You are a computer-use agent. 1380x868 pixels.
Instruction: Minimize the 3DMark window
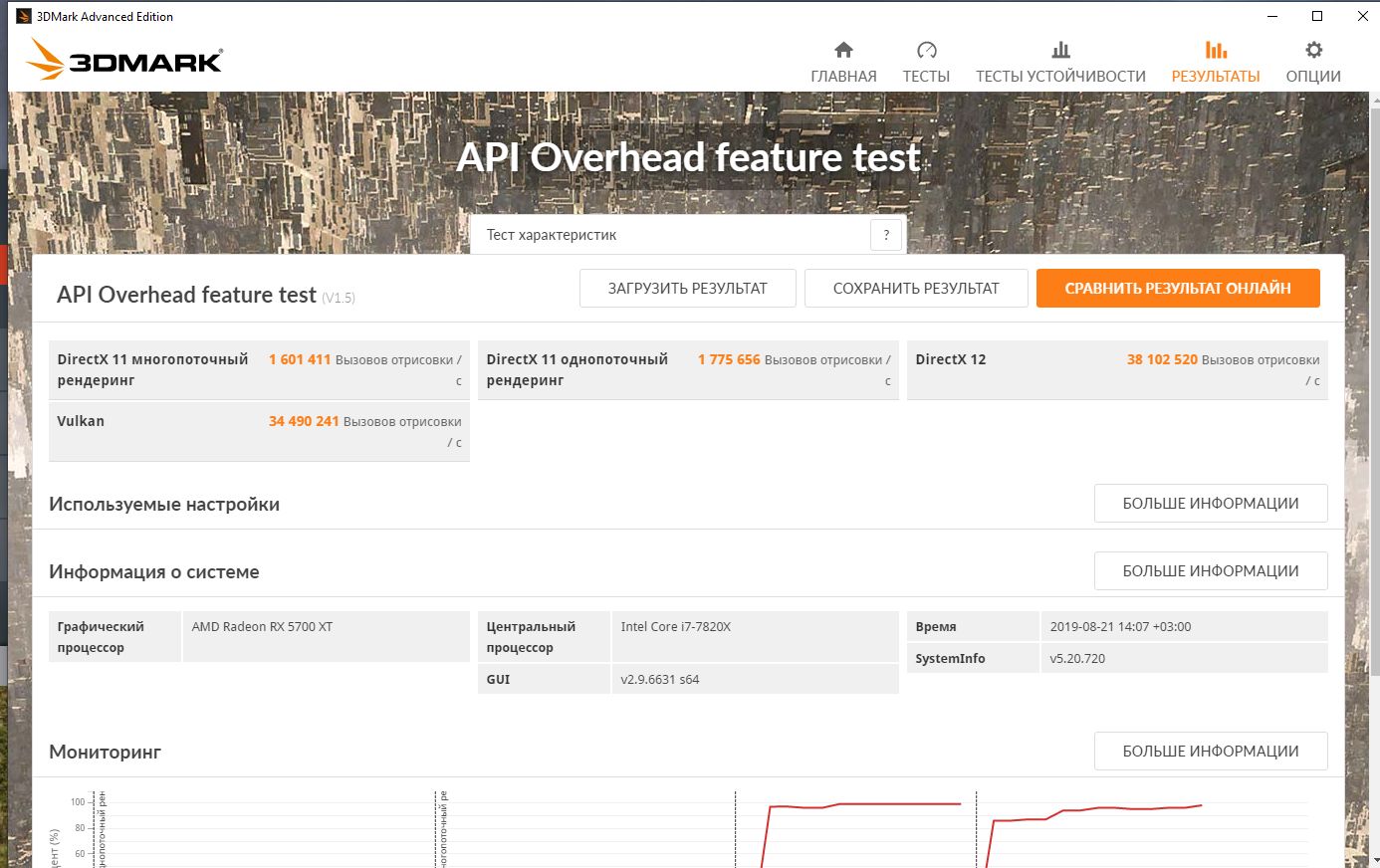coord(1272,16)
